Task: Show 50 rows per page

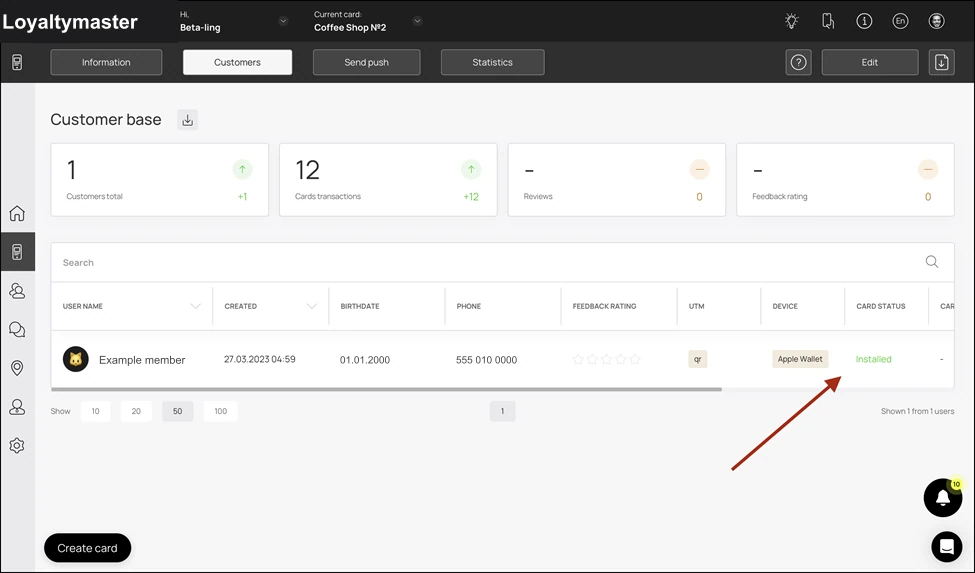Action: (x=178, y=411)
